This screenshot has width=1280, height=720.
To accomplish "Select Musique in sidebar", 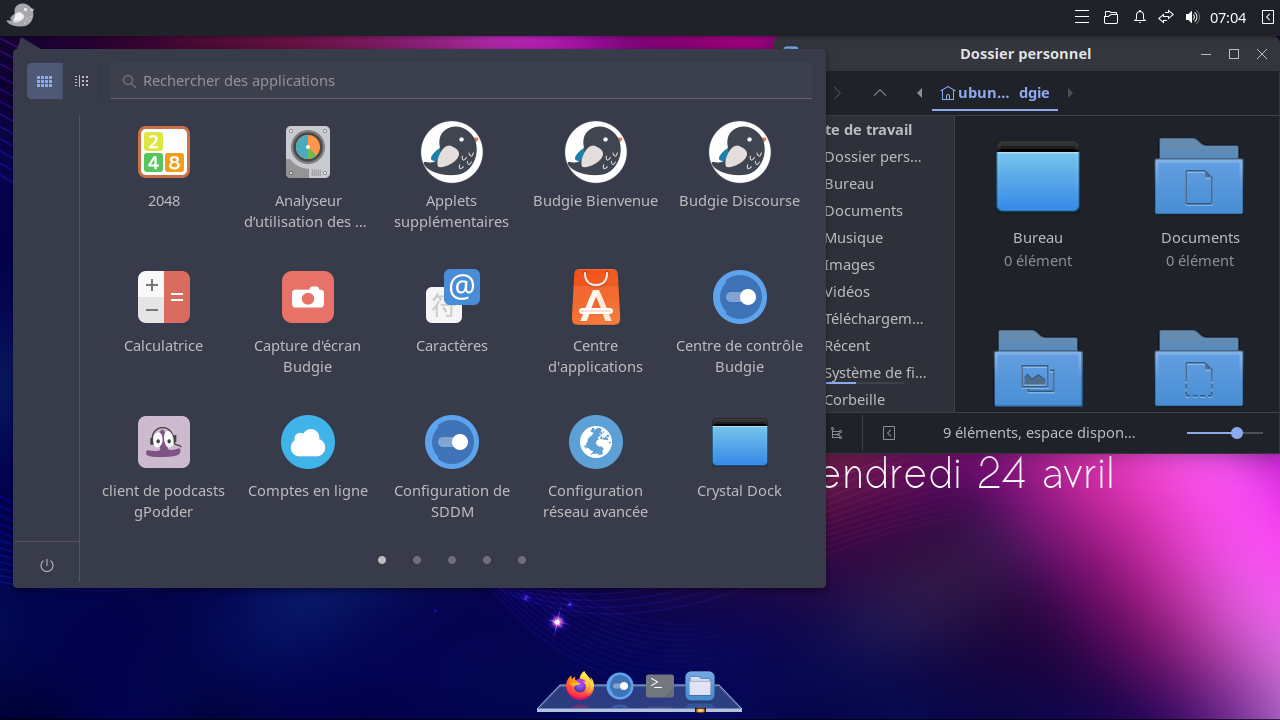I will (x=854, y=238).
